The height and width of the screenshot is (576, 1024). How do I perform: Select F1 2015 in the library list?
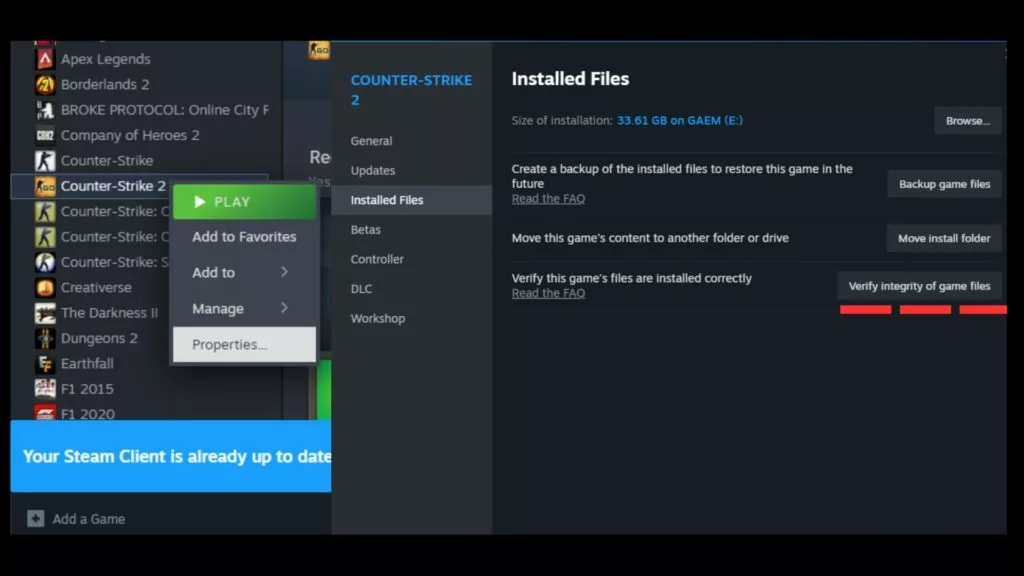coord(87,389)
